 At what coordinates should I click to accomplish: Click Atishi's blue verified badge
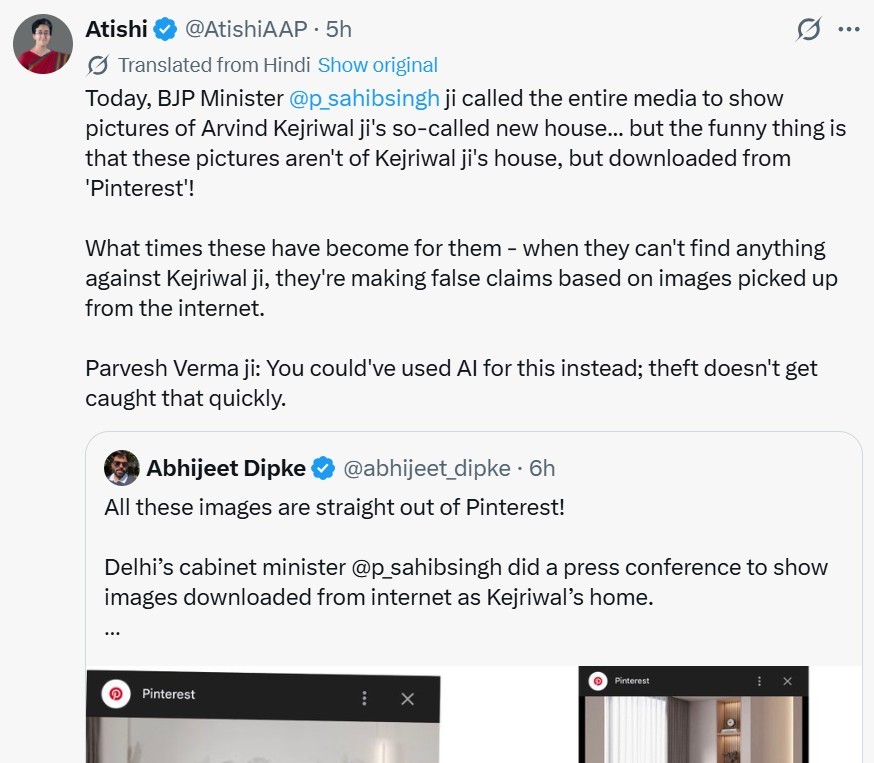tap(166, 30)
